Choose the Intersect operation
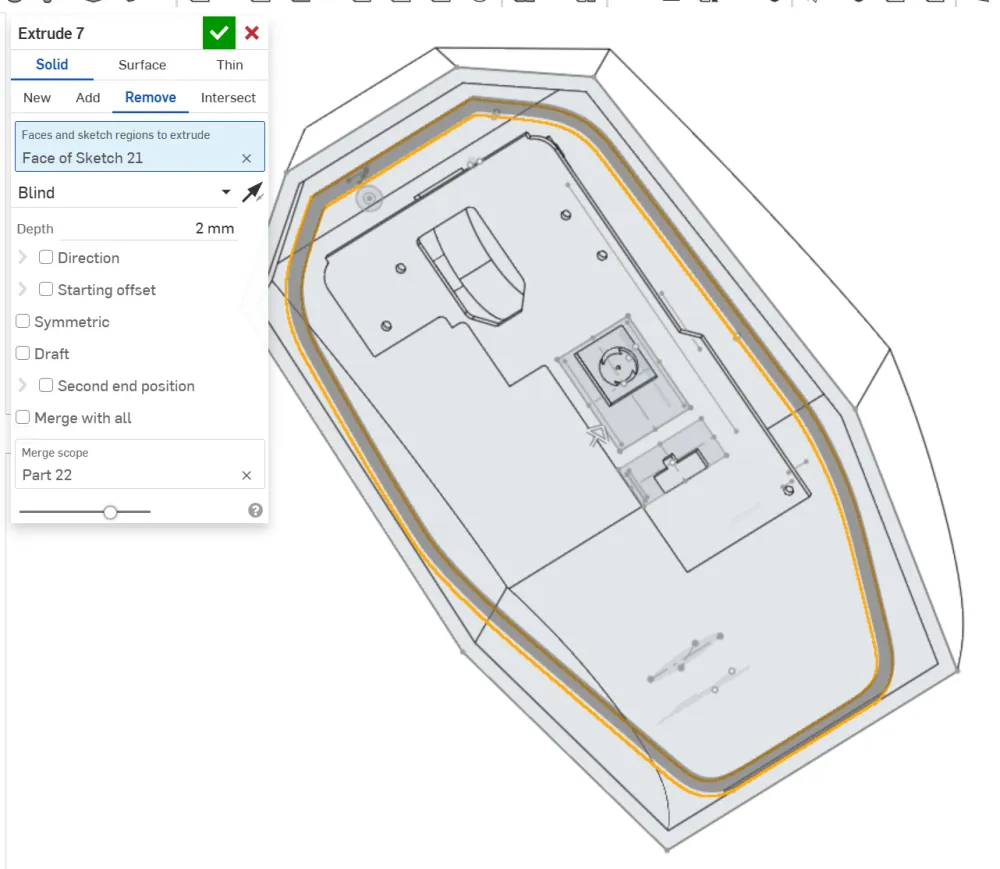The image size is (1000, 869). coord(228,98)
